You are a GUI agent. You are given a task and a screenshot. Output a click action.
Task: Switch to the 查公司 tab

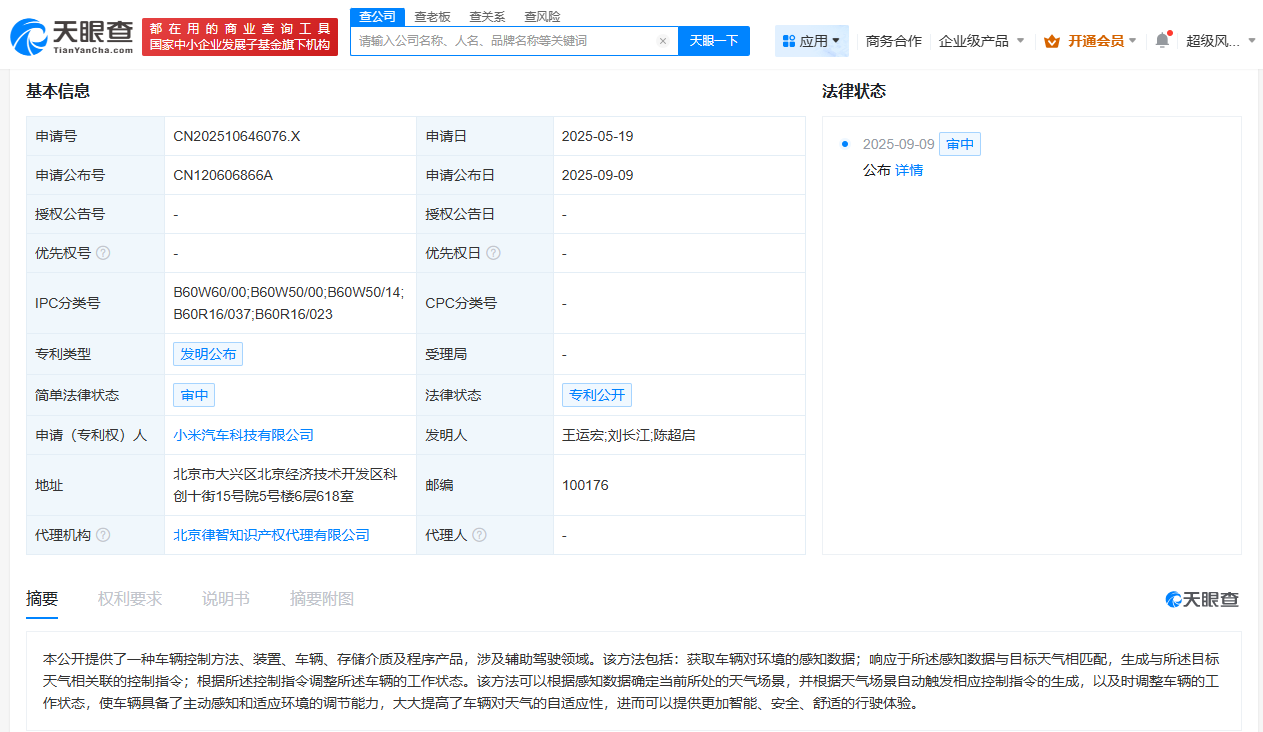tap(376, 16)
